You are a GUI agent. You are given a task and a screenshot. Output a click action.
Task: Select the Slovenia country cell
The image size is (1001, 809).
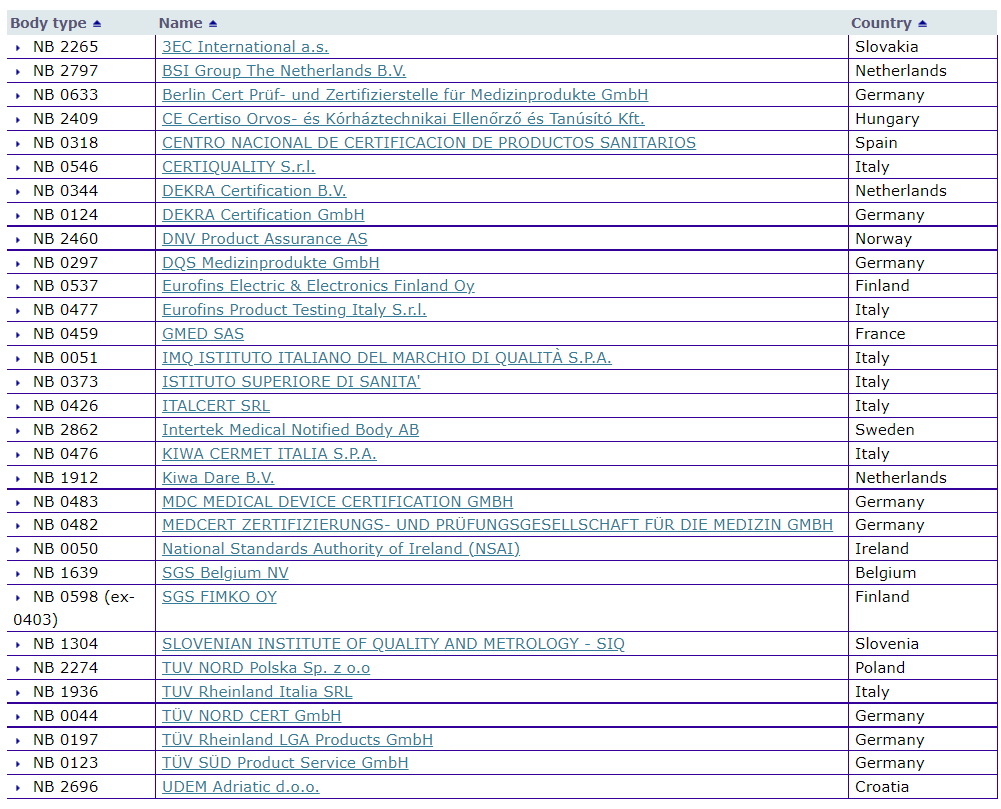922,643
